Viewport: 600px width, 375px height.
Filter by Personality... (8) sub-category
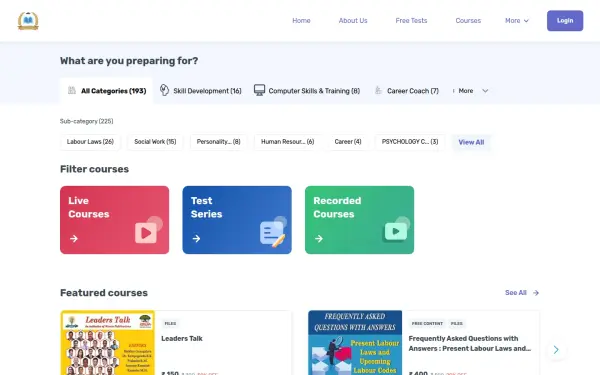tap(218, 142)
